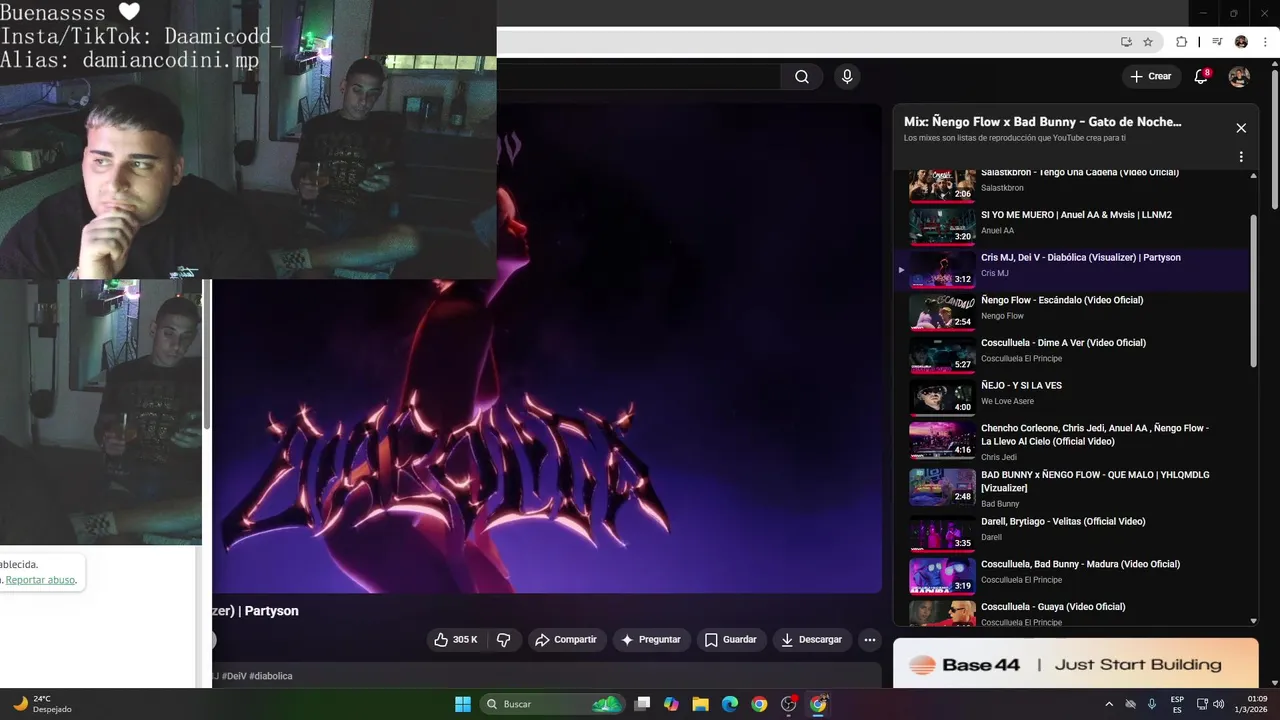Open the Chencho Corleone La Llevo Al Cielo thumbnail
This screenshot has width=1280, height=720.
point(942,440)
